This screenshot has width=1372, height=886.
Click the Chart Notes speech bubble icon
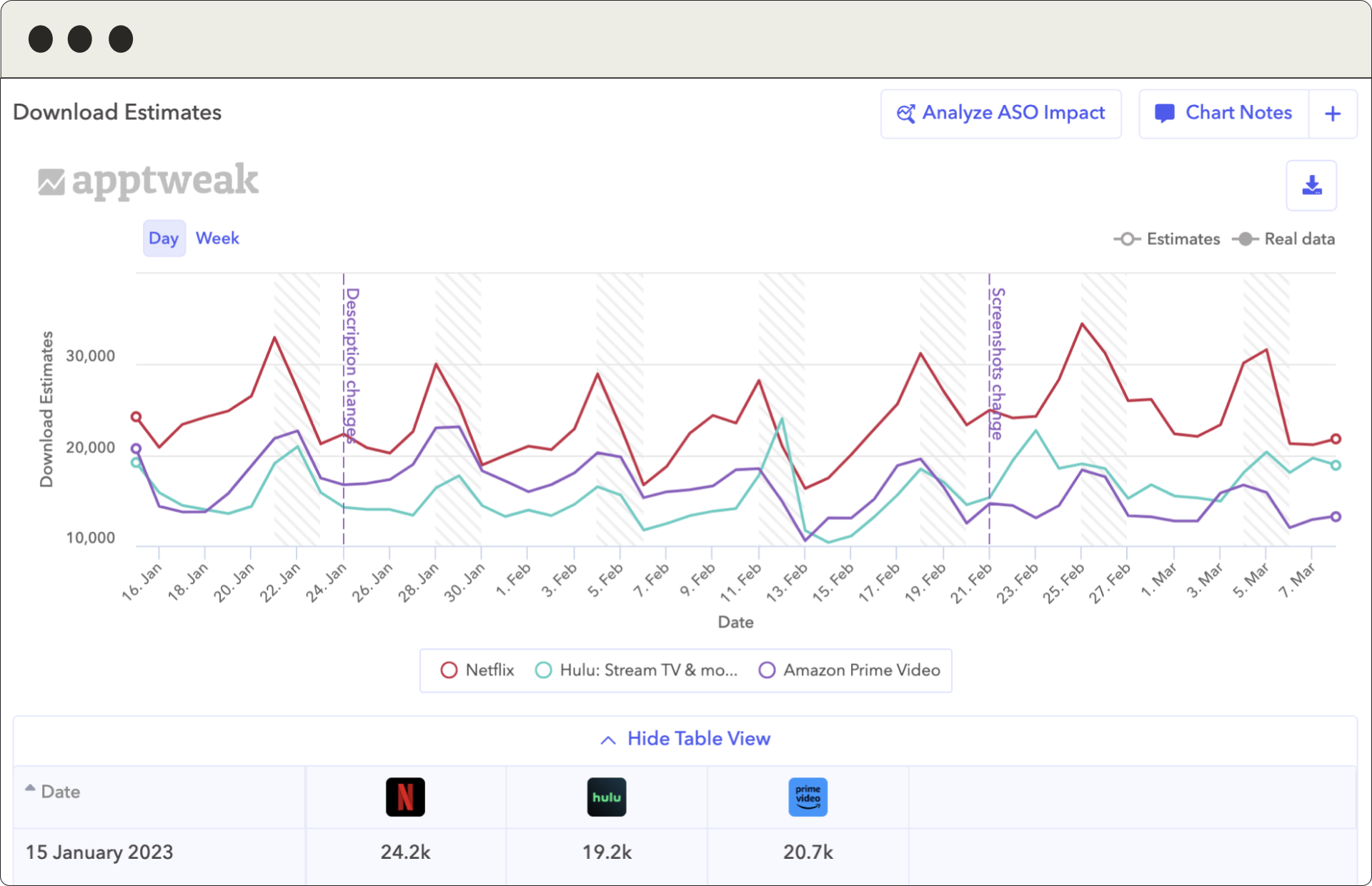click(1164, 114)
